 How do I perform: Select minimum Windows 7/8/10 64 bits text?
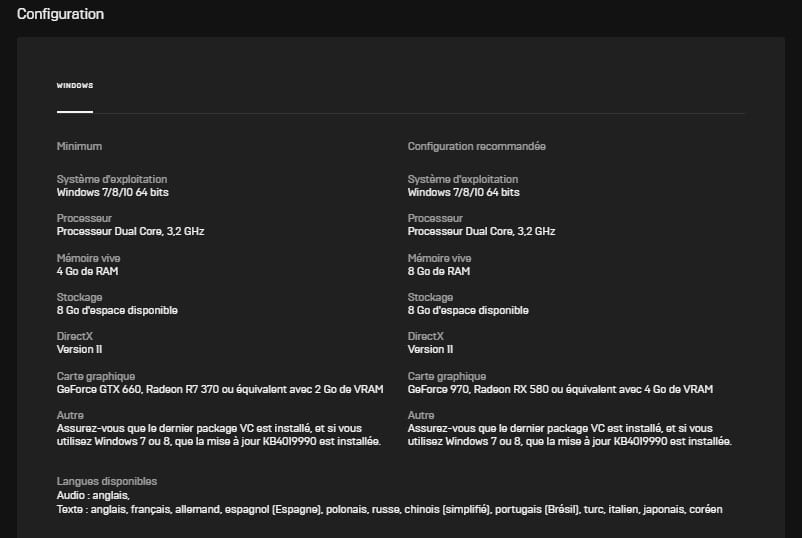[x=113, y=192]
